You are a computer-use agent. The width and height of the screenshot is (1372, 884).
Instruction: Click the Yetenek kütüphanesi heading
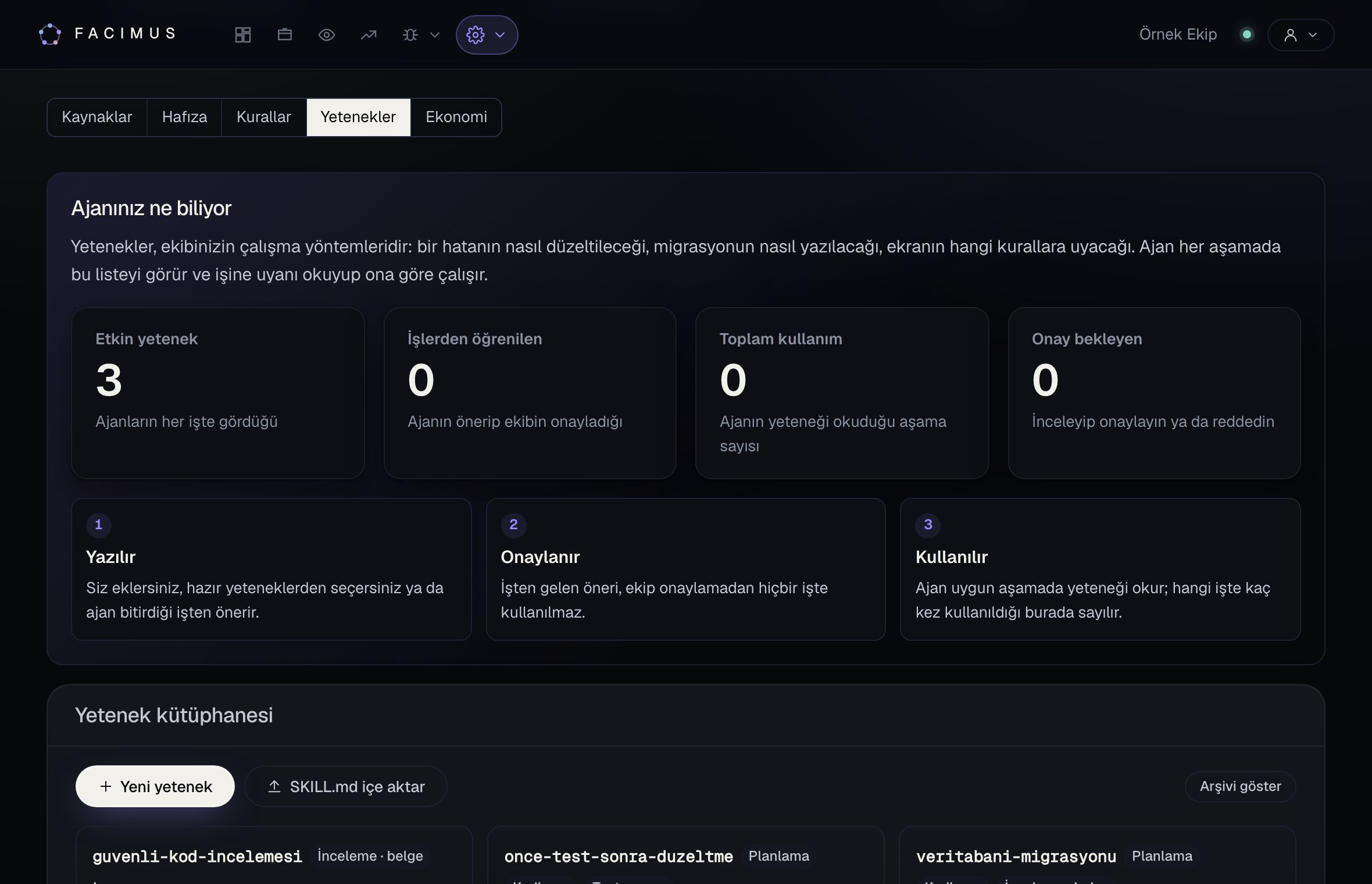click(174, 715)
